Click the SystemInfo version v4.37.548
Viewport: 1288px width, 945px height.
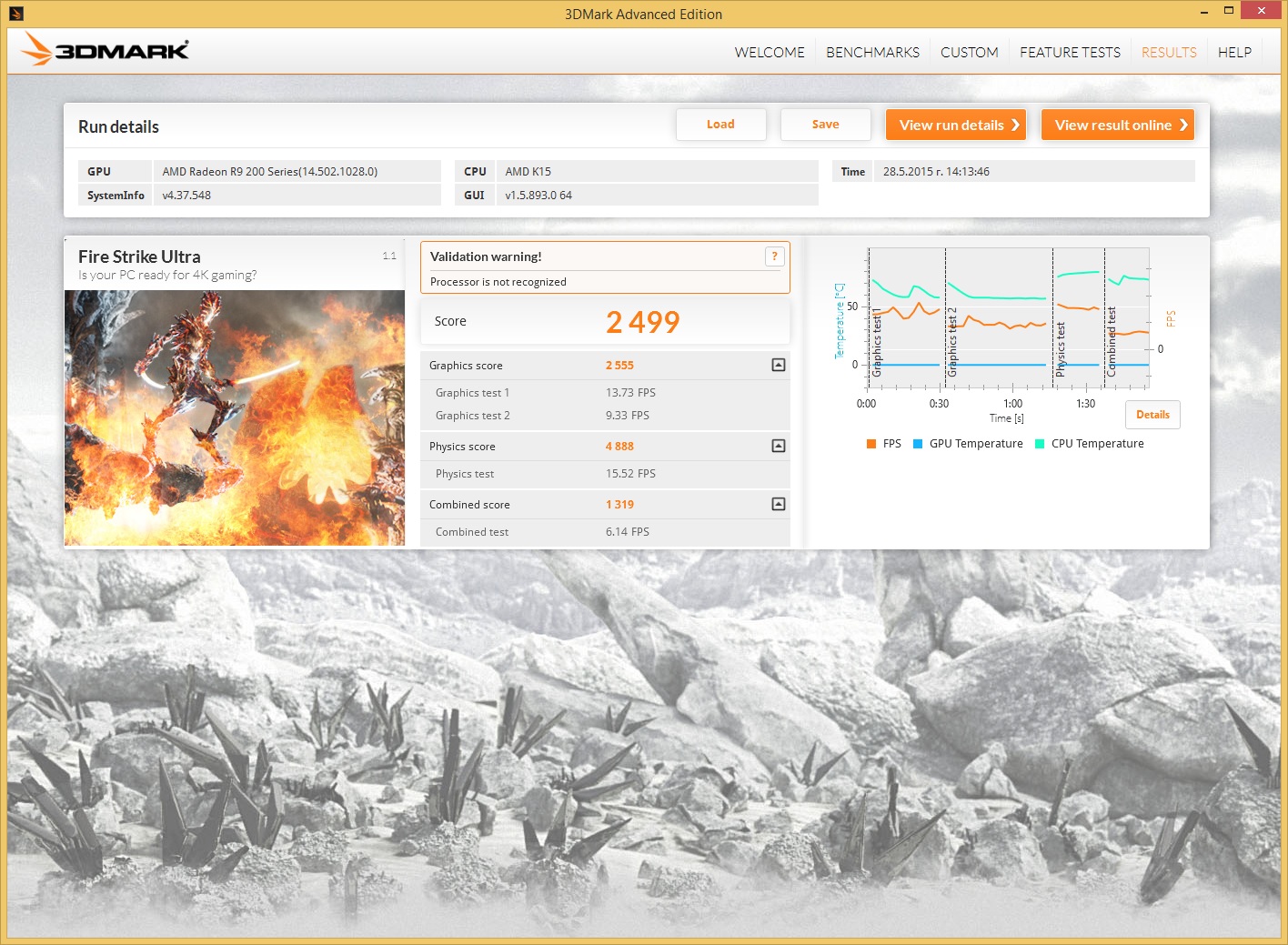(x=186, y=196)
